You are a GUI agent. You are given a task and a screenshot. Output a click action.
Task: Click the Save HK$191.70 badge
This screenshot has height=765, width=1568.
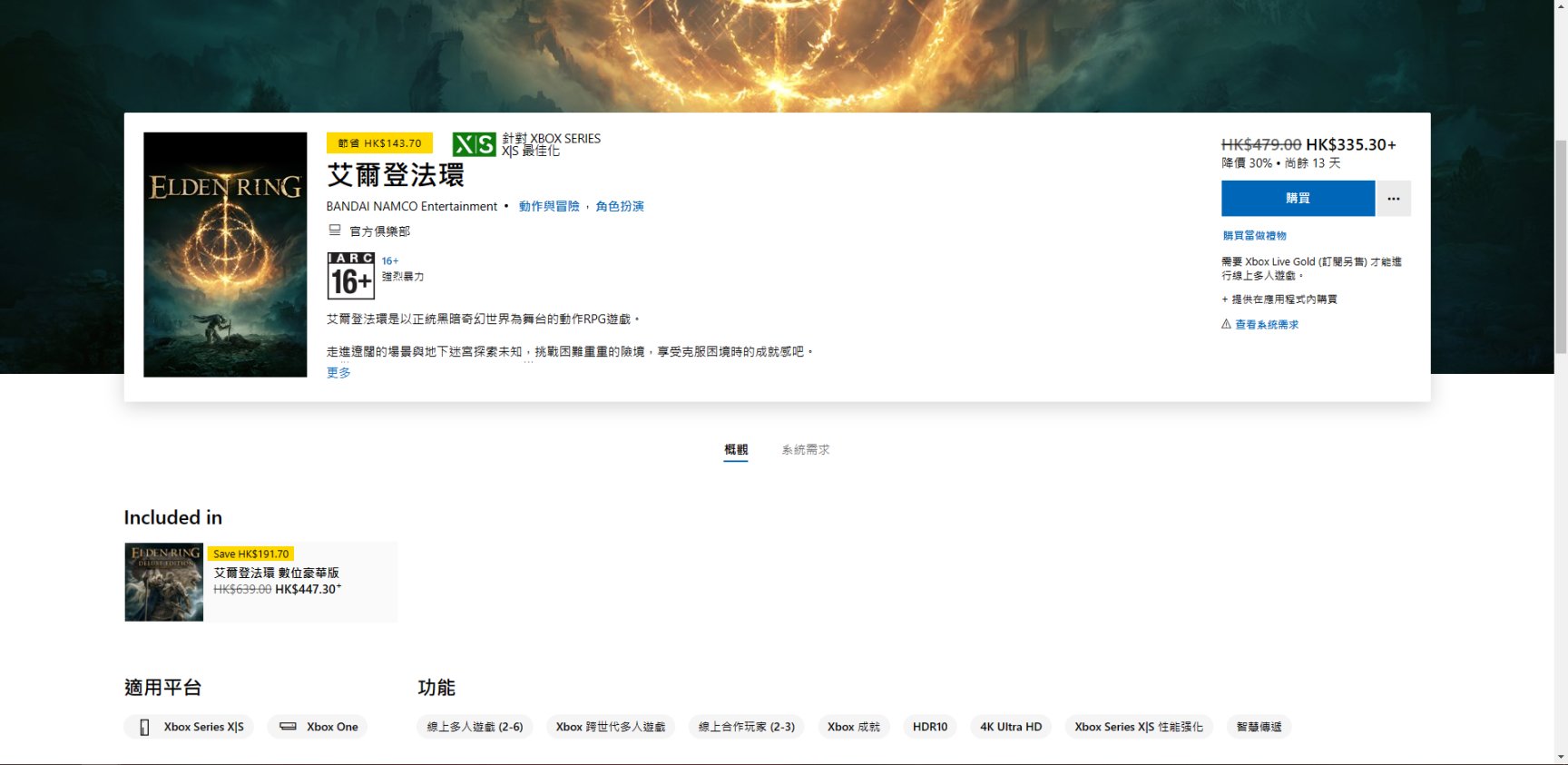(251, 554)
